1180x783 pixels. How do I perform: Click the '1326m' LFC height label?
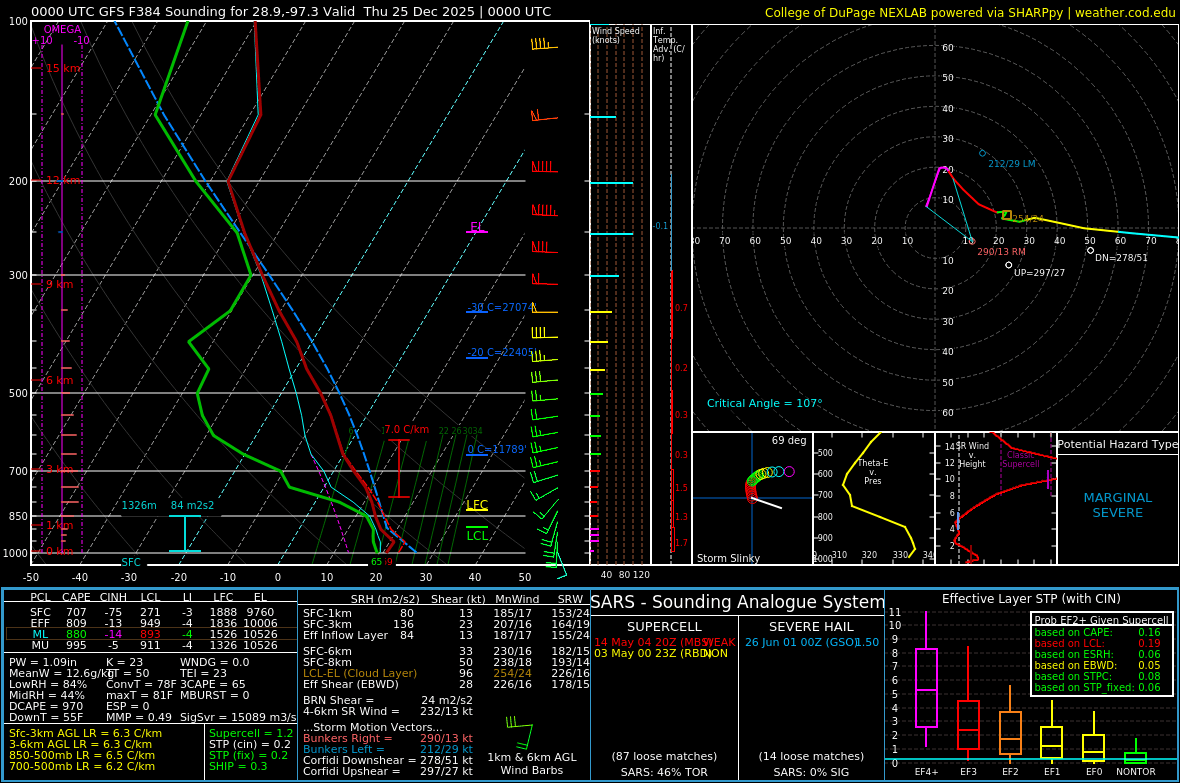139,505
